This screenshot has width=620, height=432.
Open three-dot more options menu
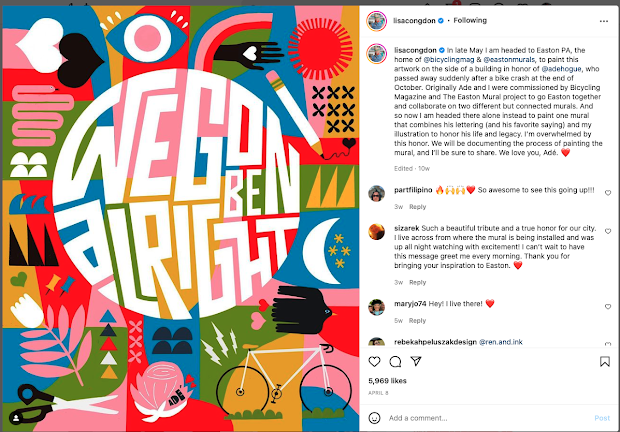[604, 21]
